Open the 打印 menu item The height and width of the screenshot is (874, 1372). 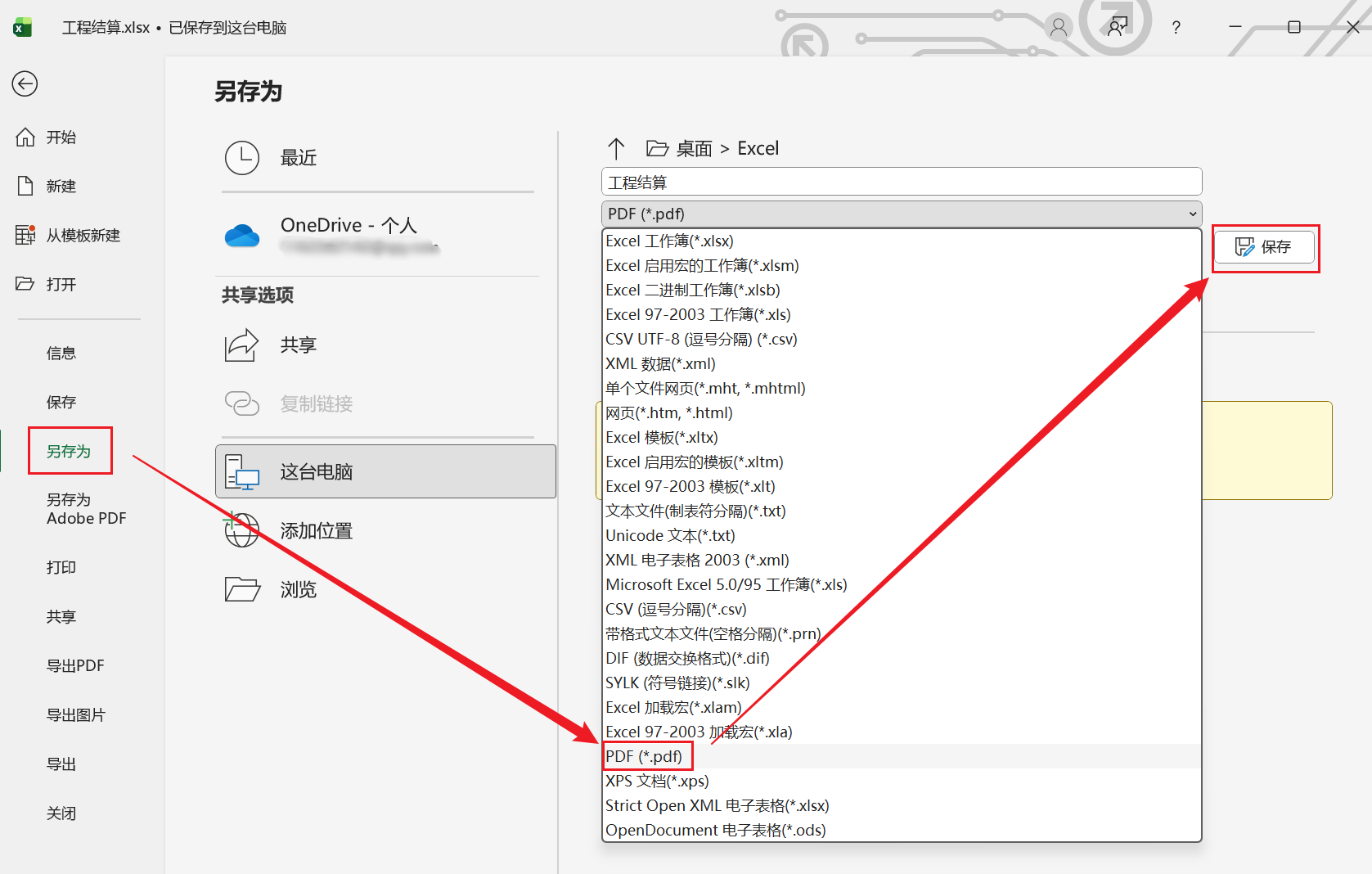coord(61,567)
